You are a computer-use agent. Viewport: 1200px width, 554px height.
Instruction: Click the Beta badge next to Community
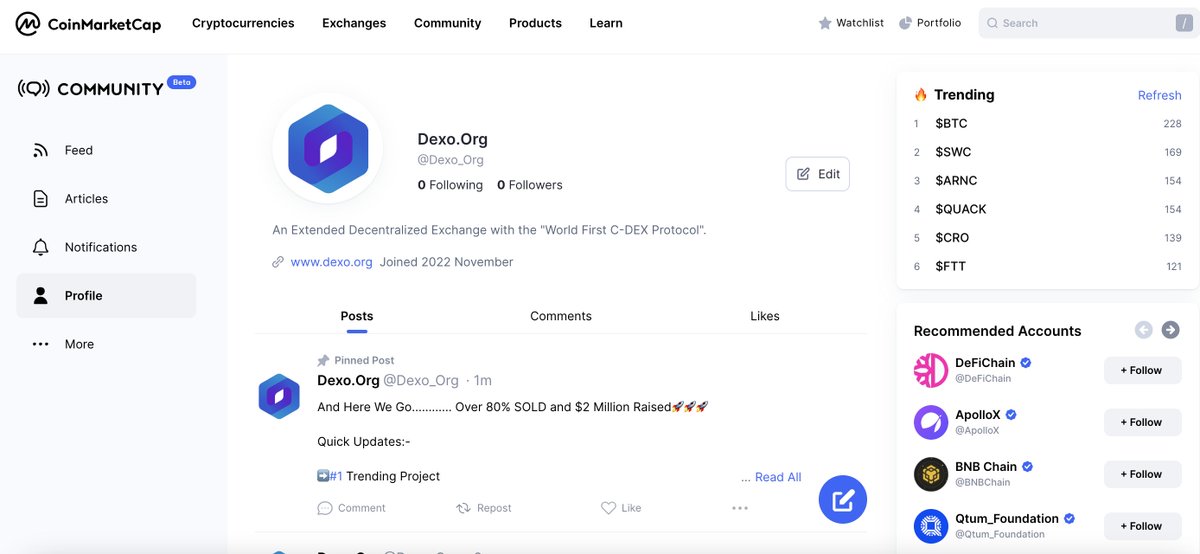[181, 82]
